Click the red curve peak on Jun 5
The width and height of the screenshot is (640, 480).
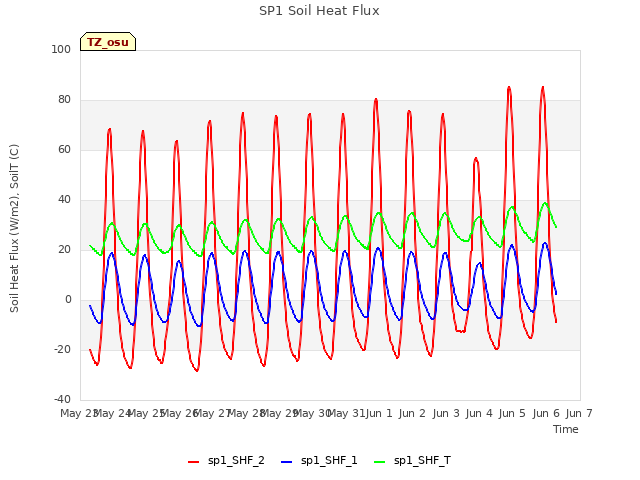[509, 87]
